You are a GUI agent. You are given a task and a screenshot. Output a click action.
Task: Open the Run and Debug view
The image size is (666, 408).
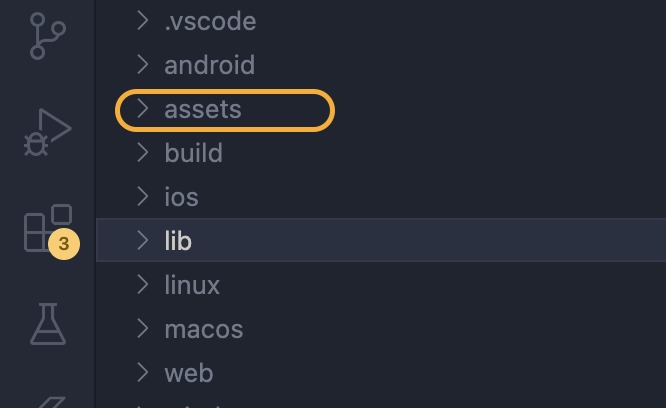(x=48, y=132)
